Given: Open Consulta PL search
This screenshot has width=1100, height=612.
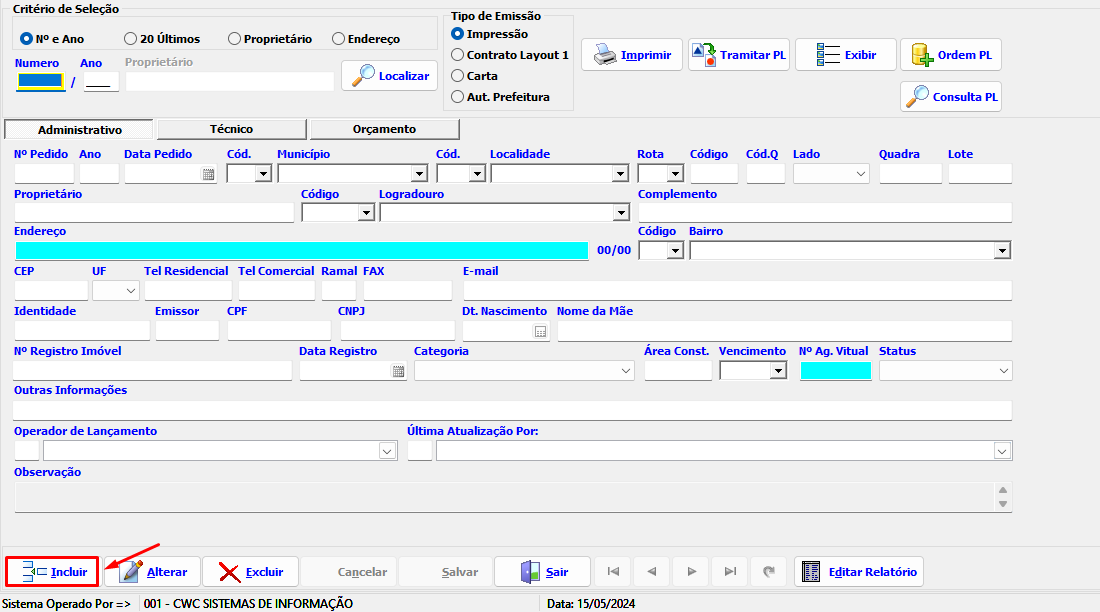Looking at the screenshot, I should tap(951, 97).
